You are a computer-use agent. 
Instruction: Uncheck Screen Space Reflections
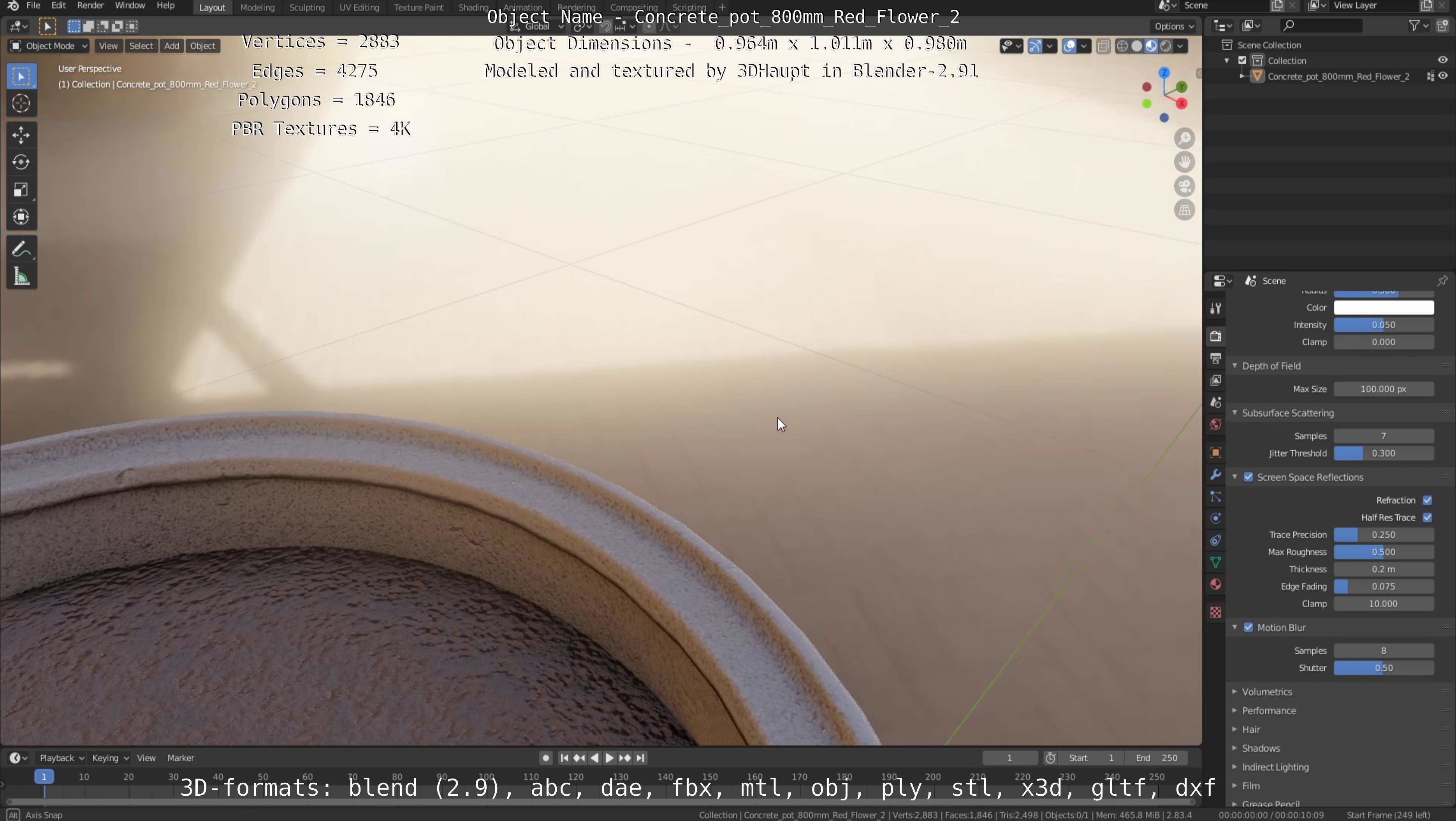pos(1248,478)
